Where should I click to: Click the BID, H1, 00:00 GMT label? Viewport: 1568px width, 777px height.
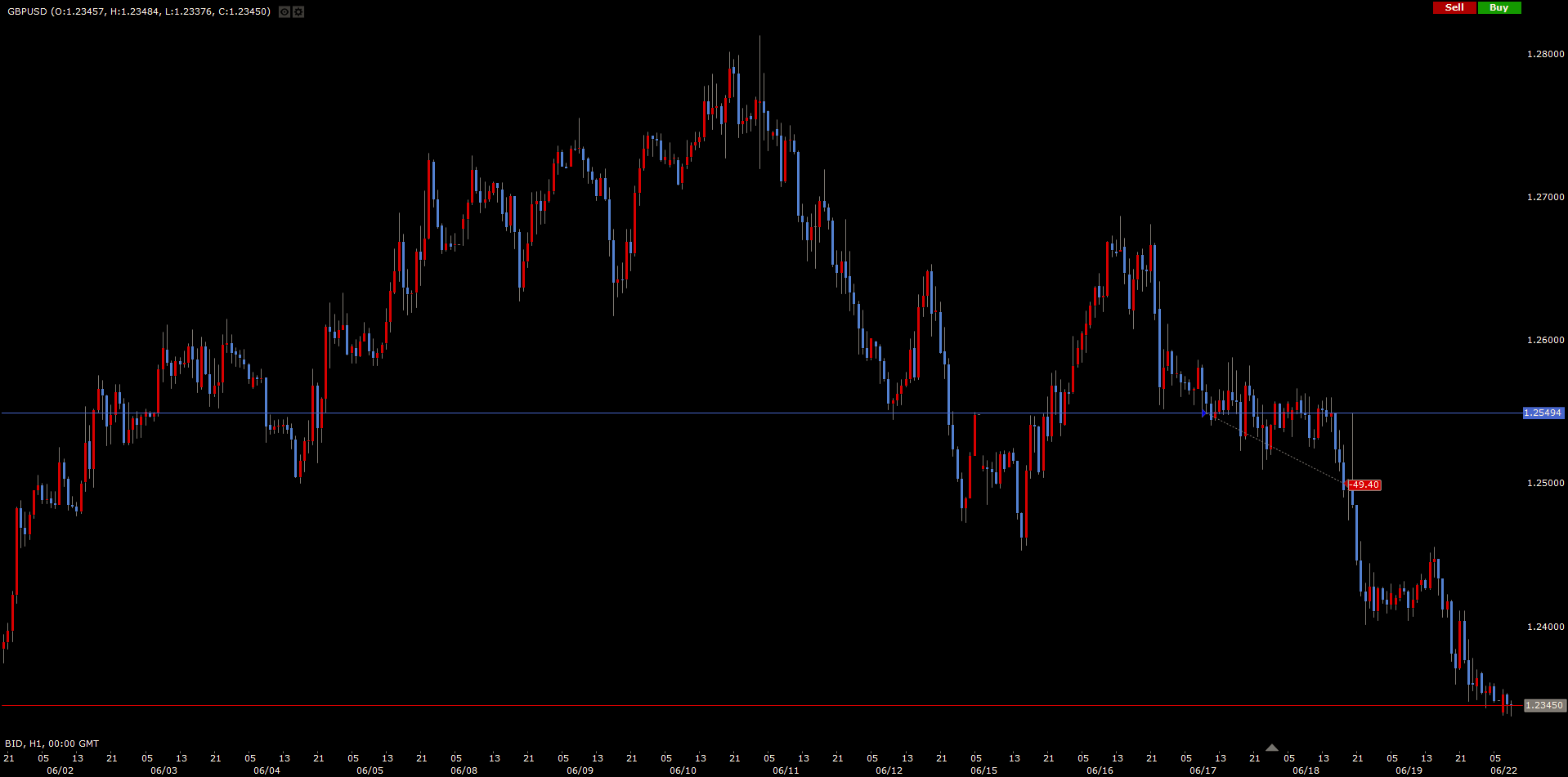coord(52,744)
